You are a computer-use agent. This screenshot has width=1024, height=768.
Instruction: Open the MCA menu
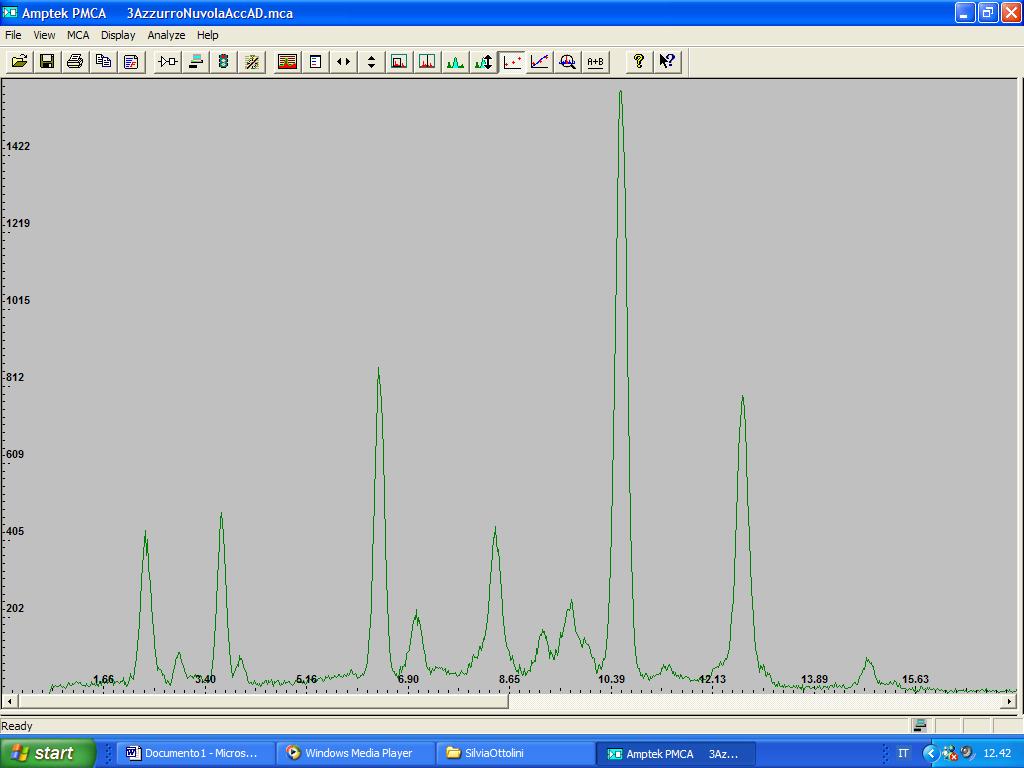(x=78, y=35)
